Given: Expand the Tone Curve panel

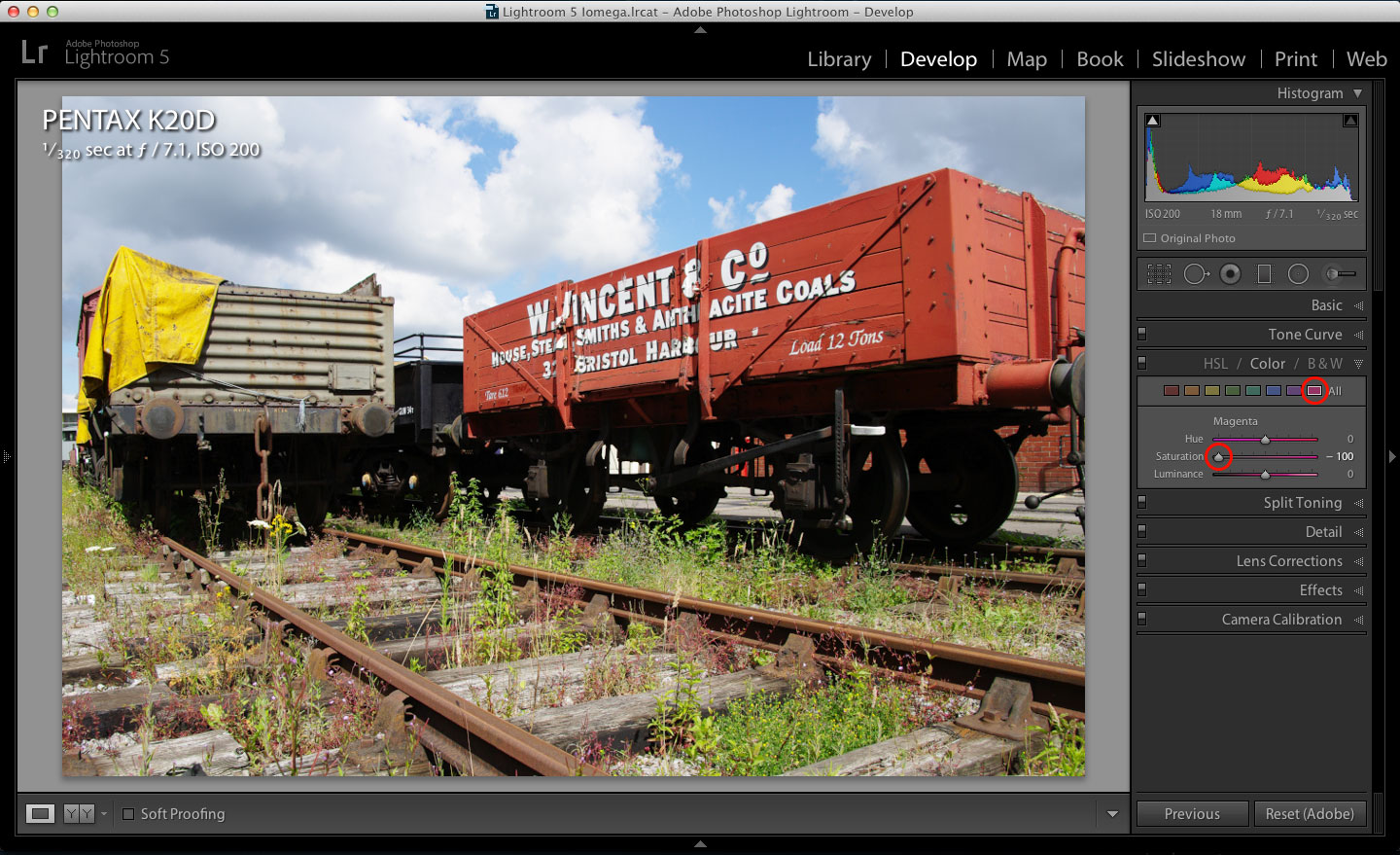Looking at the screenshot, I should pyautogui.click(x=1358, y=335).
